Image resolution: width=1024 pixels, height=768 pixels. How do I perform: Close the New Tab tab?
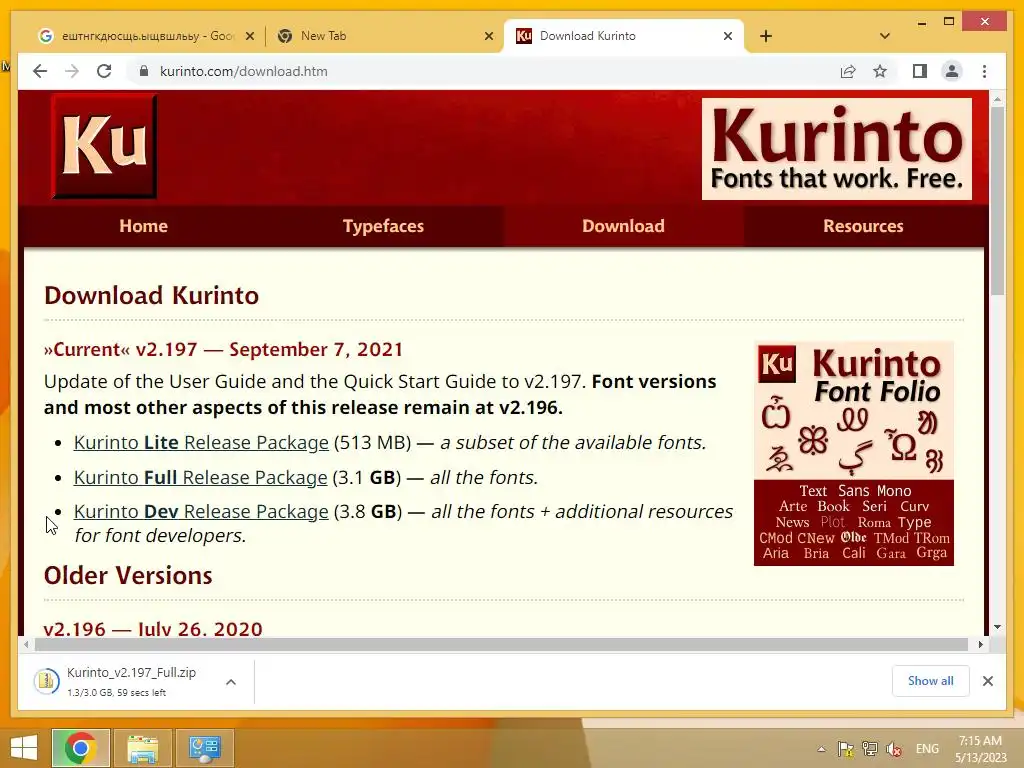[488, 36]
